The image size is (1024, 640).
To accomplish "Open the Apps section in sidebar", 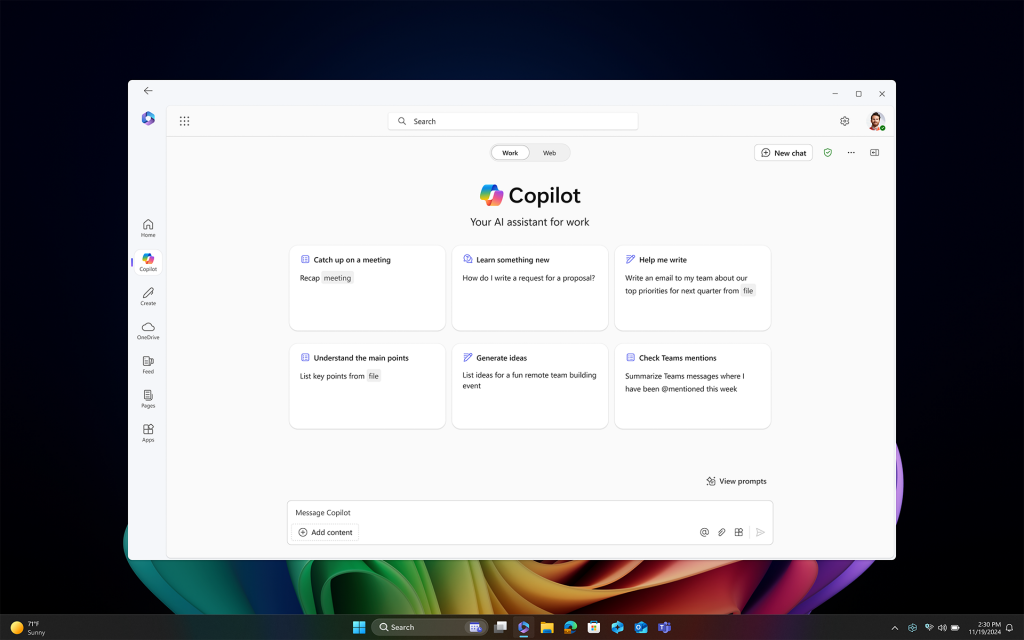I will tap(147, 432).
